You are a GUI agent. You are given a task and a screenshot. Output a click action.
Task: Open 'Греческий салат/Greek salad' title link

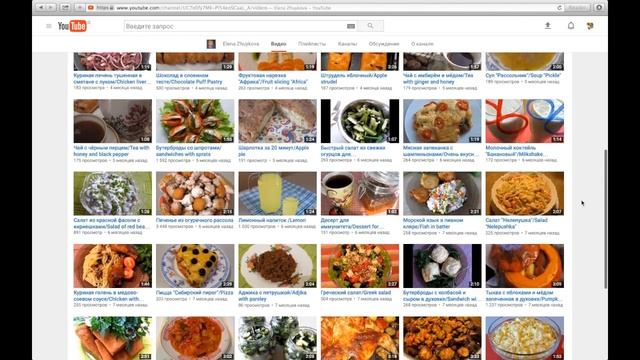pos(356,293)
